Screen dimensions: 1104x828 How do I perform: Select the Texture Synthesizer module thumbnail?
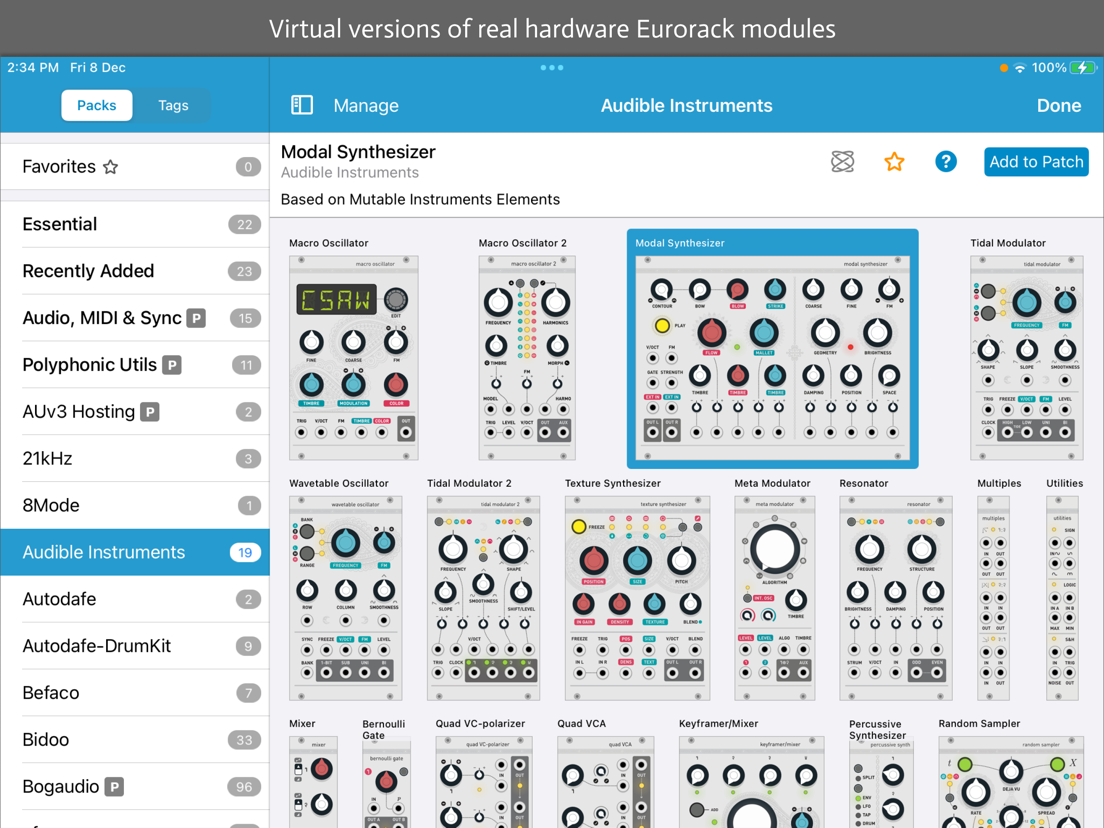pyautogui.click(x=637, y=598)
